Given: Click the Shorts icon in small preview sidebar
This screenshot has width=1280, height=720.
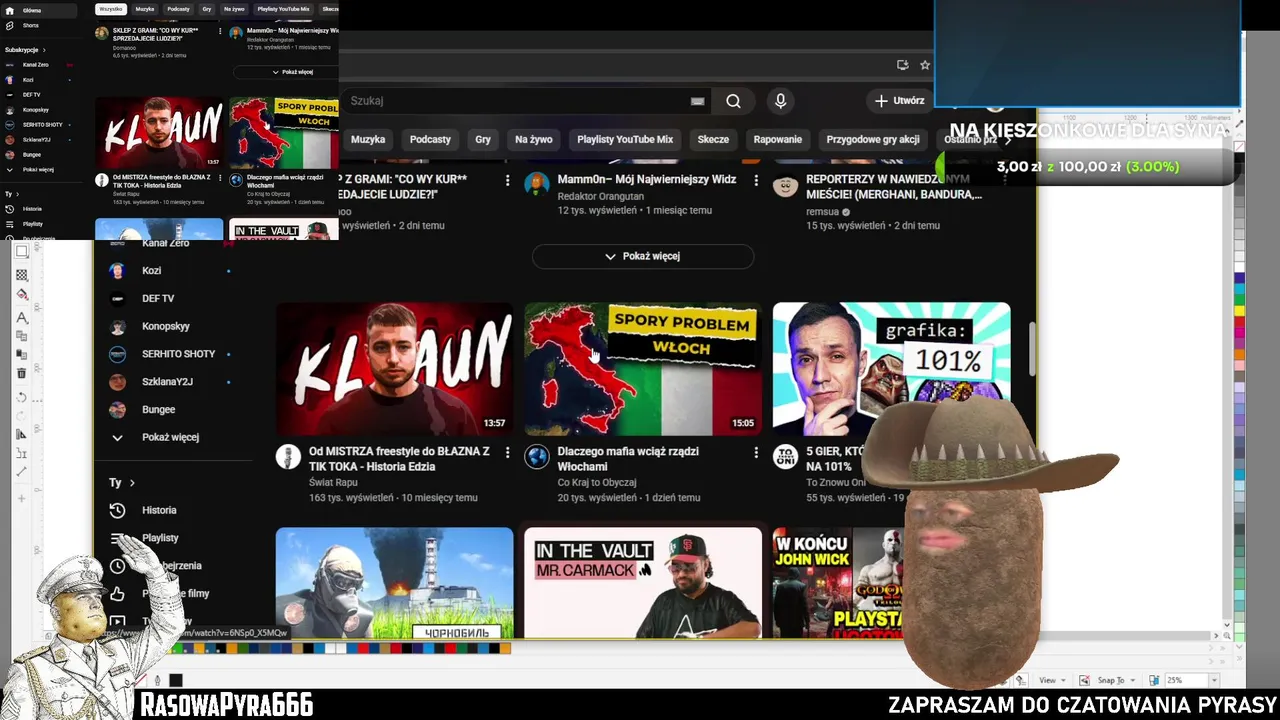Looking at the screenshot, I should pos(9,25).
